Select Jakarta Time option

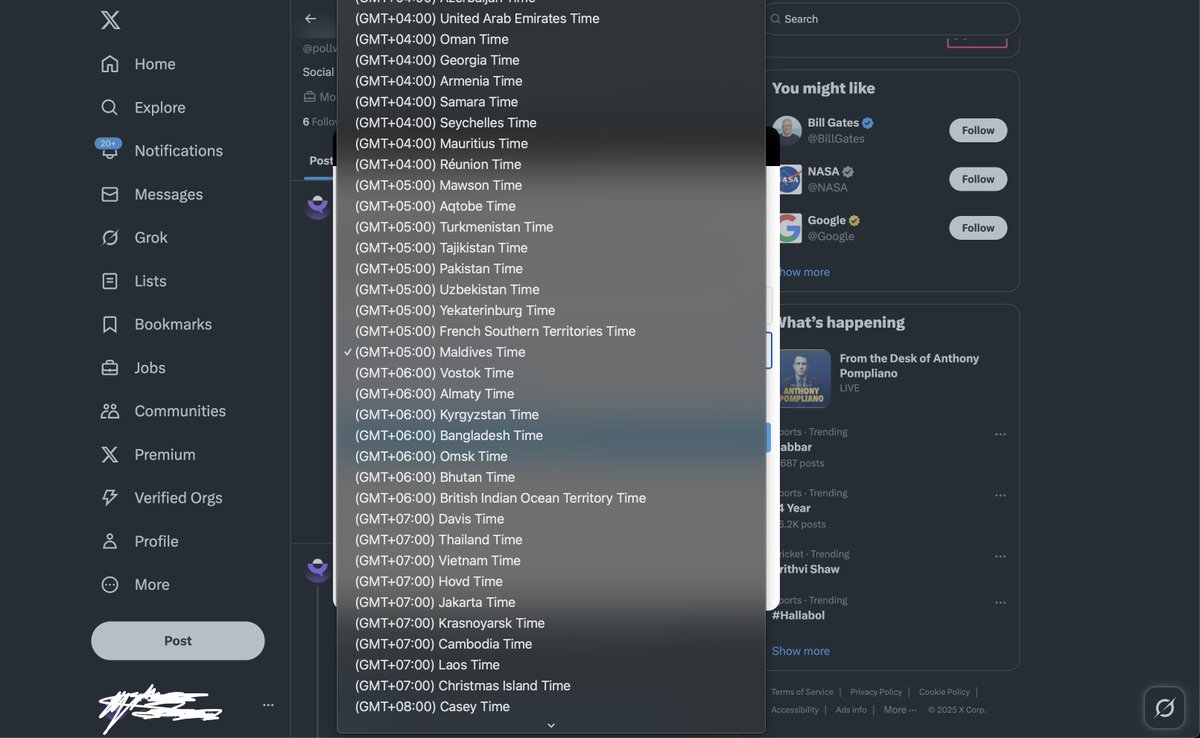point(551,602)
